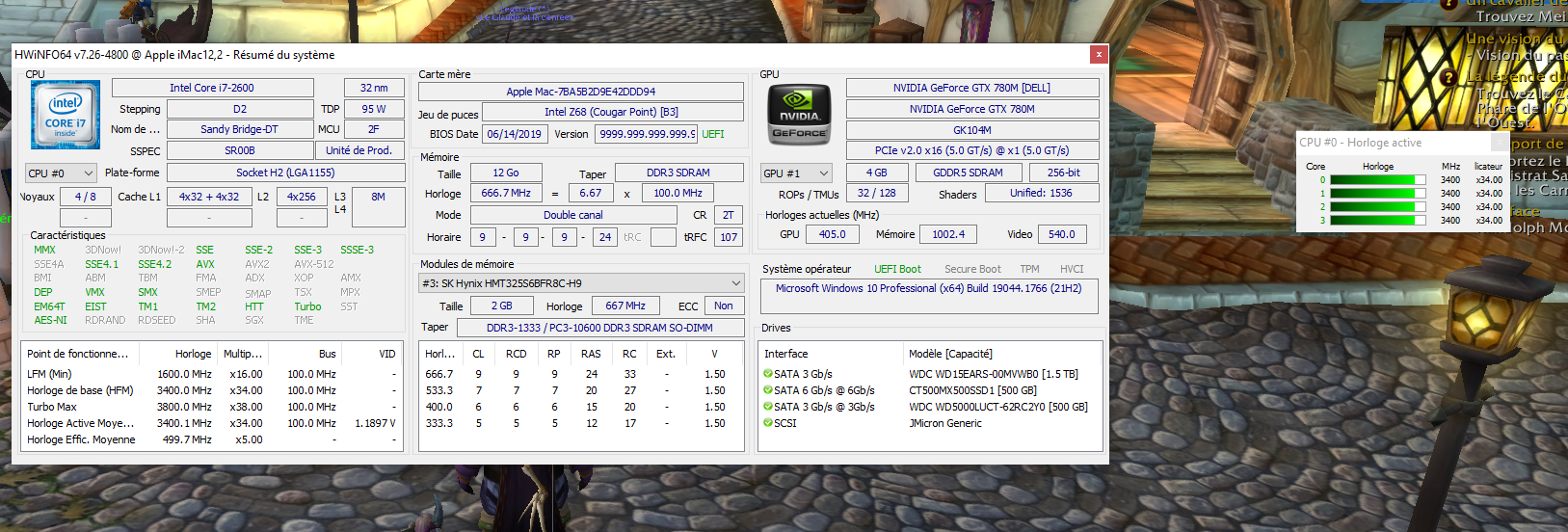Click the NVIDIA GeForce GTX 780M [DELL] field

pyautogui.click(x=972, y=88)
